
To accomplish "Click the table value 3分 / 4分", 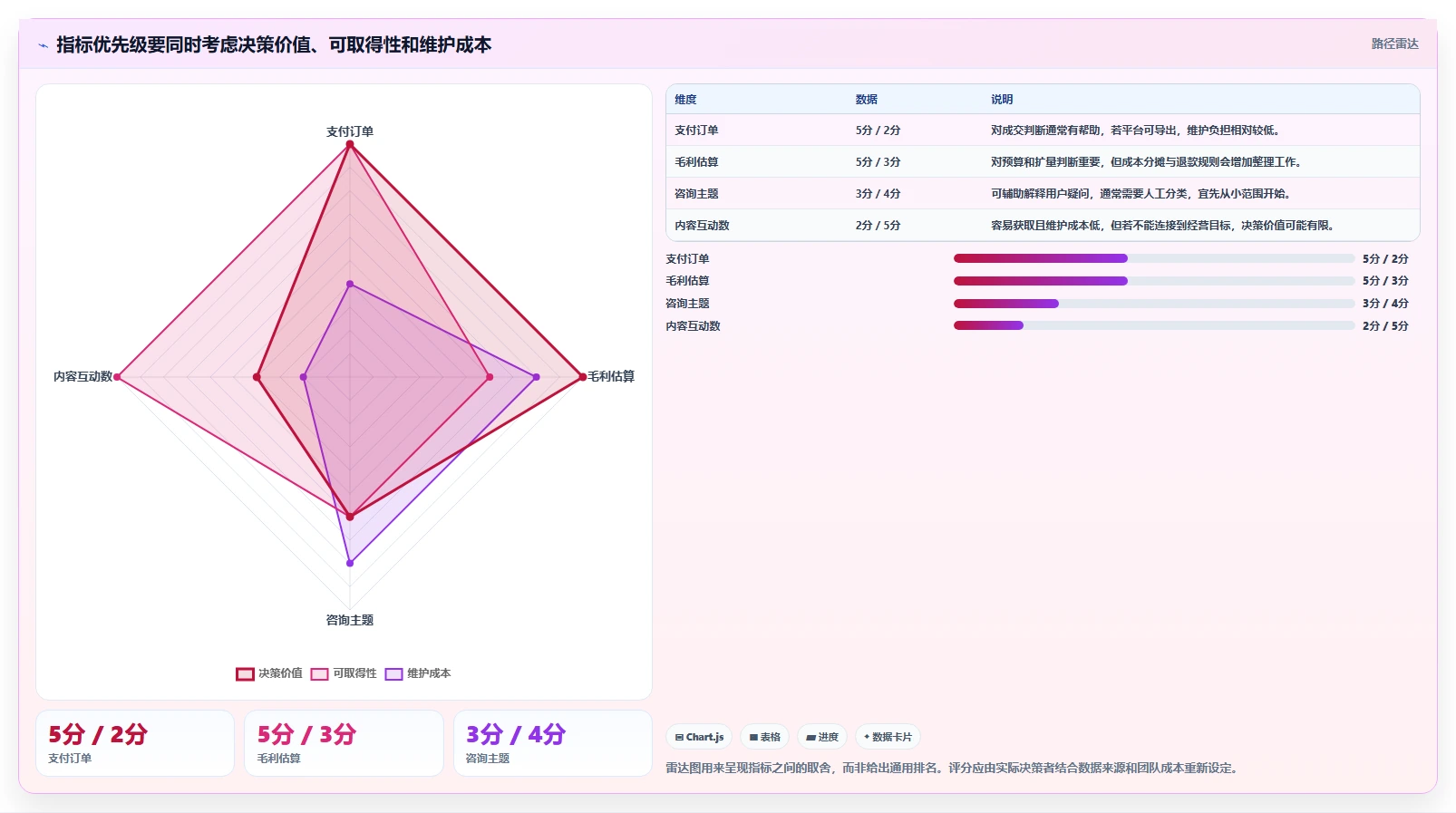I will coord(878,194).
